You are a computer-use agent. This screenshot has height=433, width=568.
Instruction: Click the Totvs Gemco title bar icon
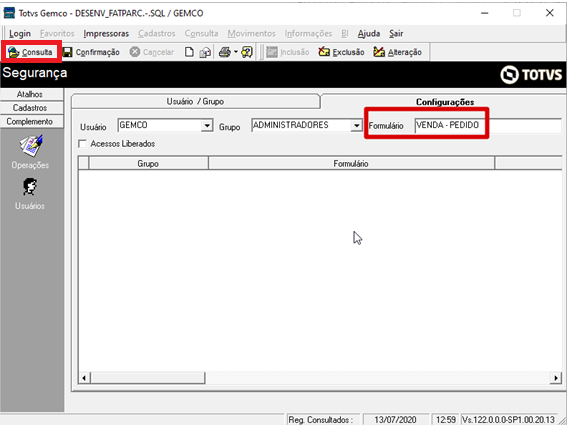pyautogui.click(x=9, y=13)
